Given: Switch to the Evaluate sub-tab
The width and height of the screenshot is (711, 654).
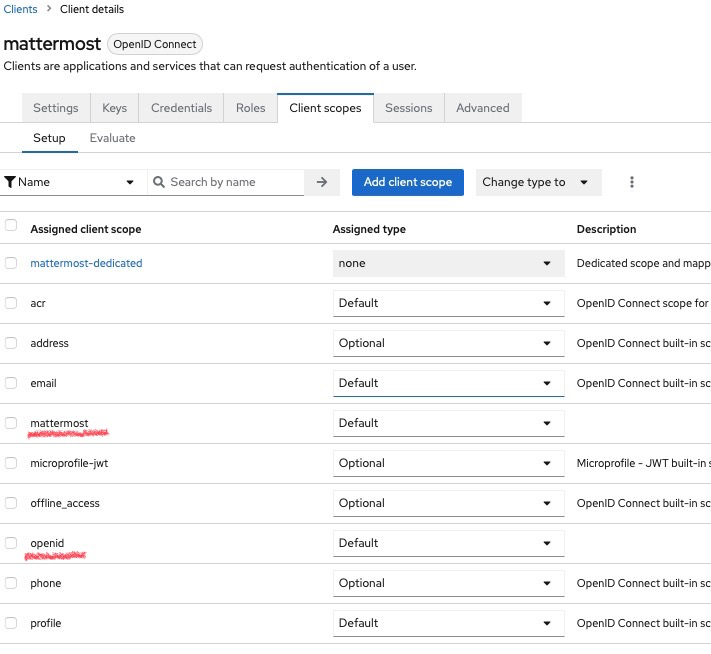Looking at the screenshot, I should tap(112, 138).
